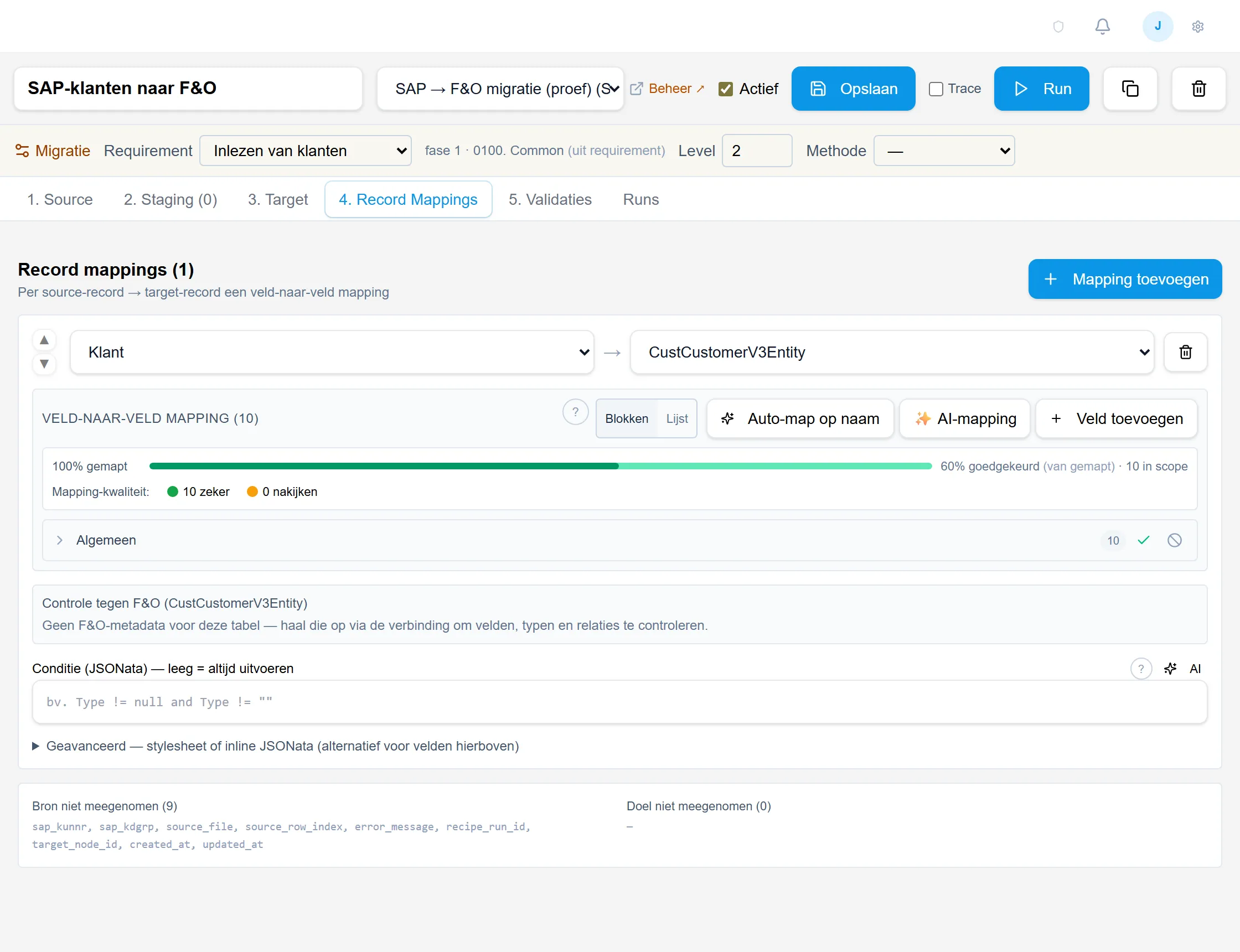Go to 5. Validaties tab
Viewport: 1240px width, 952px height.
(x=550, y=199)
